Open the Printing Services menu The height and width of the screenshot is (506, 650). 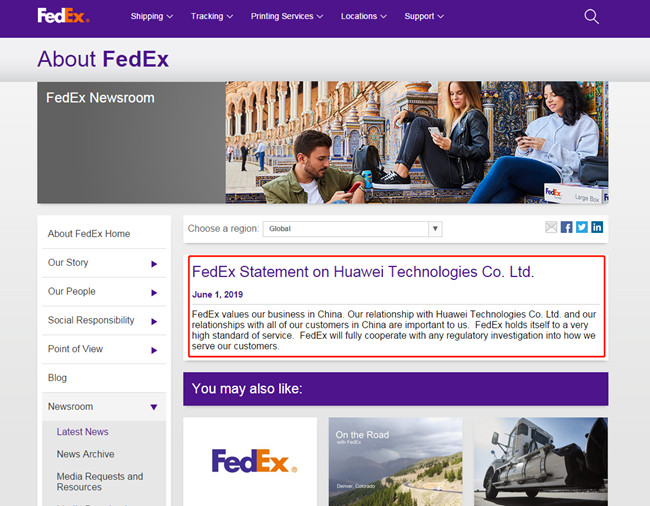[x=287, y=16]
